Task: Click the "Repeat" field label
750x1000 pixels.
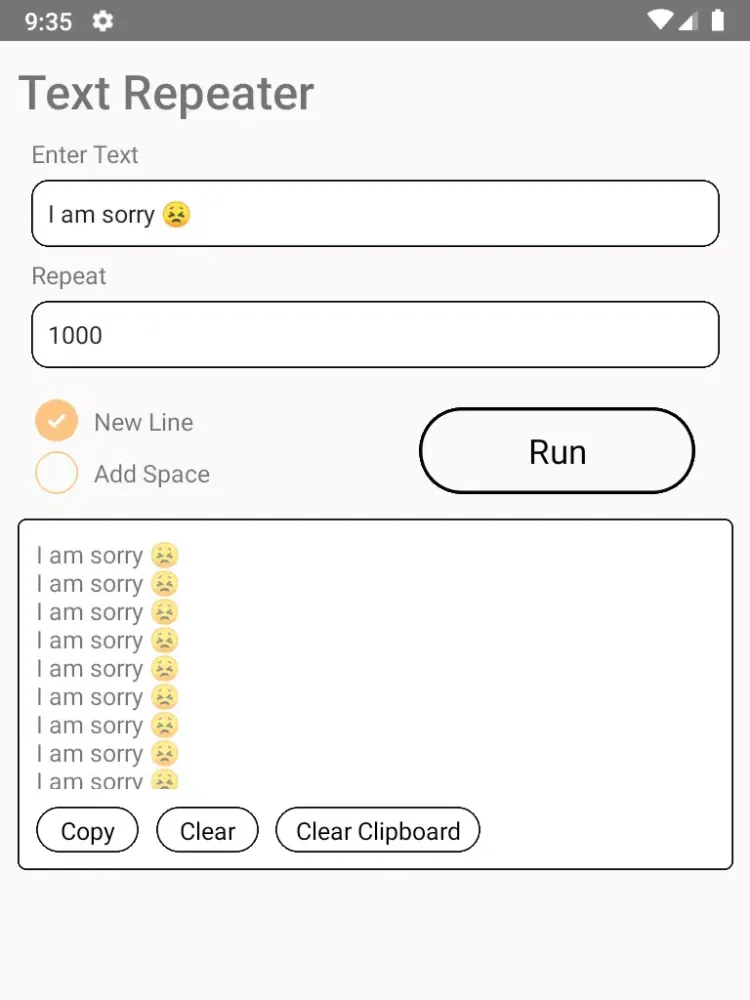Action: pos(69,276)
